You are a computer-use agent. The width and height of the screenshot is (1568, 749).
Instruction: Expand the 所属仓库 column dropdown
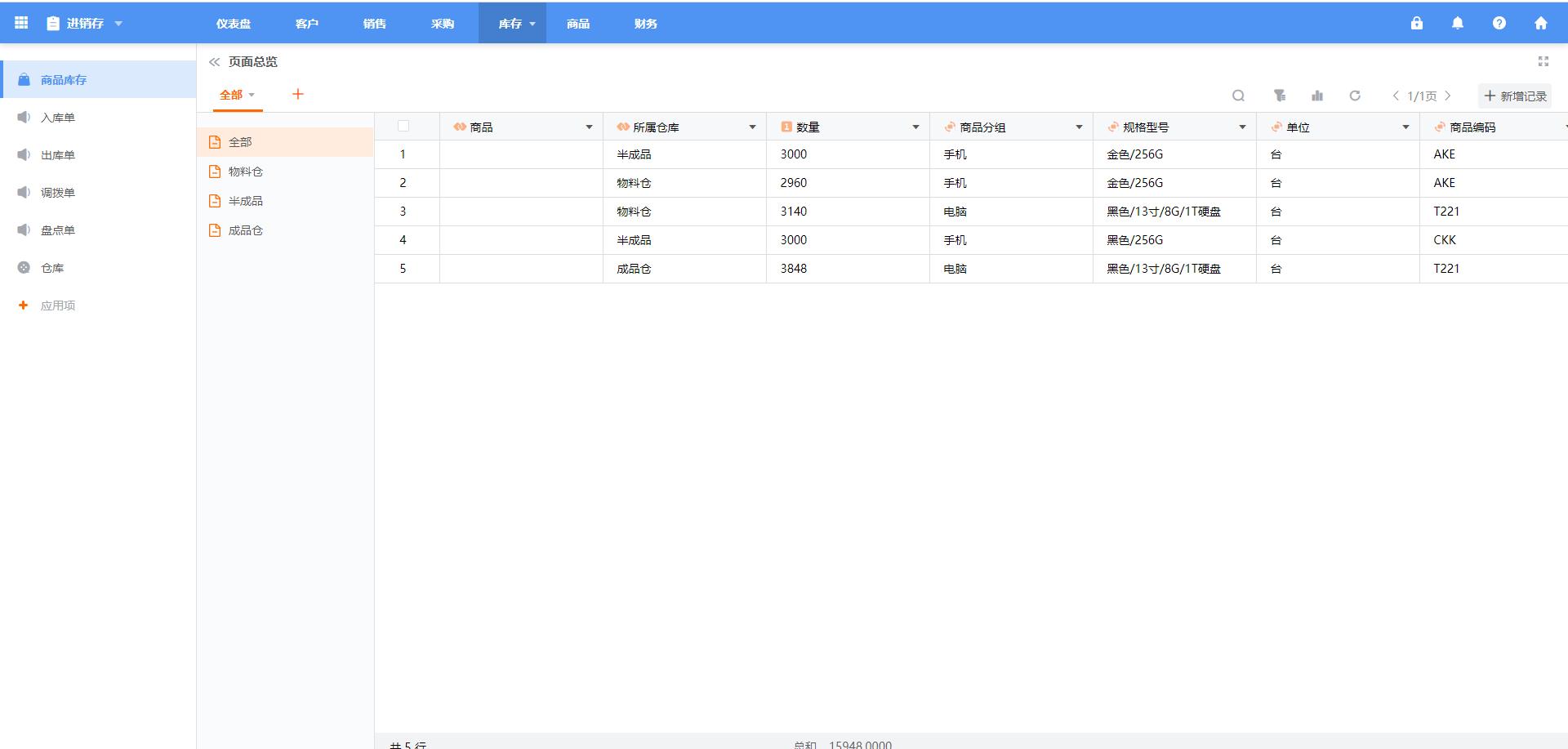[752, 127]
